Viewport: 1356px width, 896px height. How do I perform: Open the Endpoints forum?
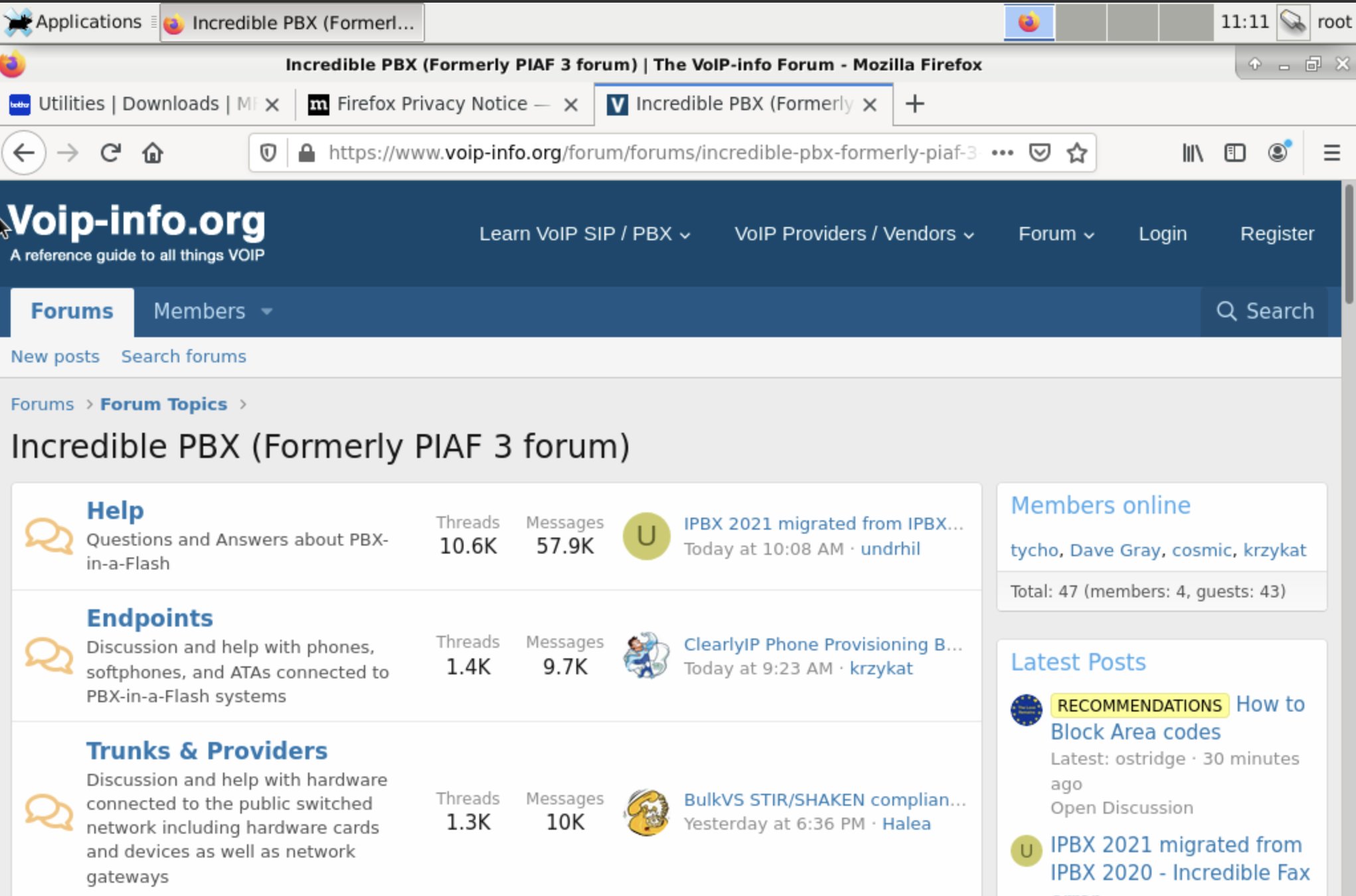coord(149,618)
